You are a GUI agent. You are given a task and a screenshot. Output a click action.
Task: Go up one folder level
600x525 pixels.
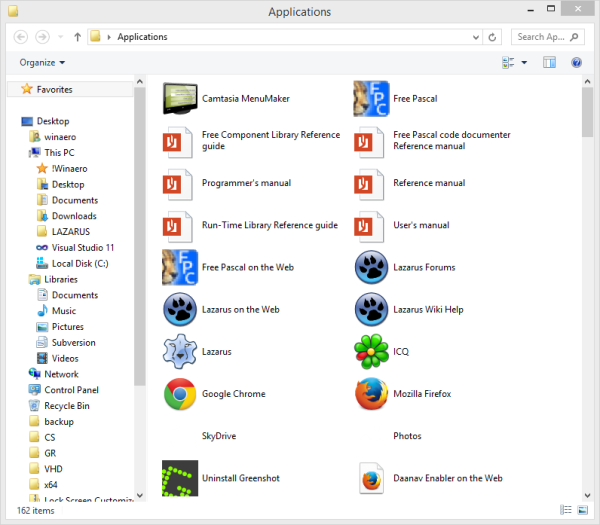click(x=77, y=37)
